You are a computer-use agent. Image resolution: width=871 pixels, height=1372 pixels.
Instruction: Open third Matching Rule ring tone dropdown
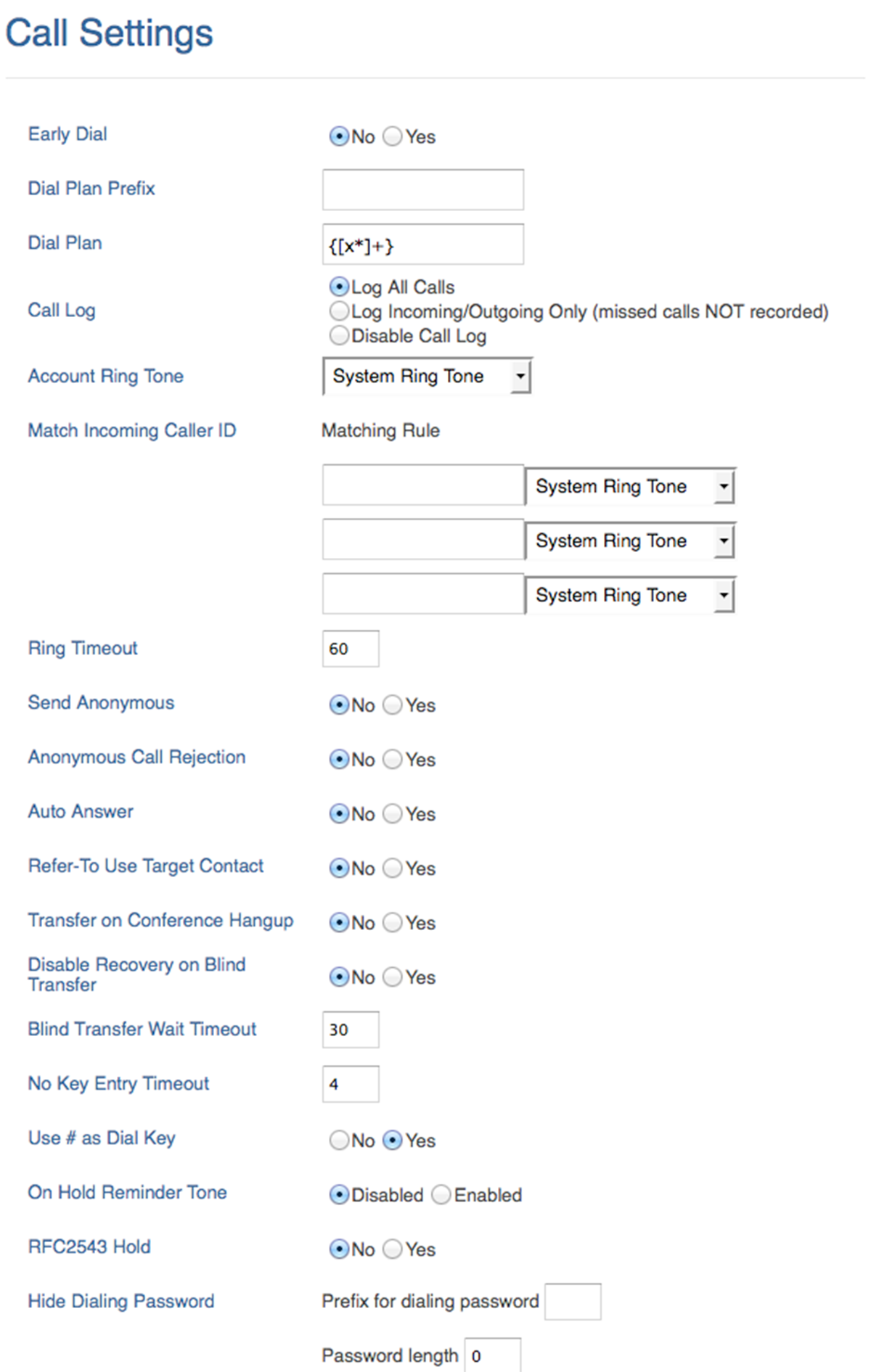pyautogui.click(x=630, y=595)
